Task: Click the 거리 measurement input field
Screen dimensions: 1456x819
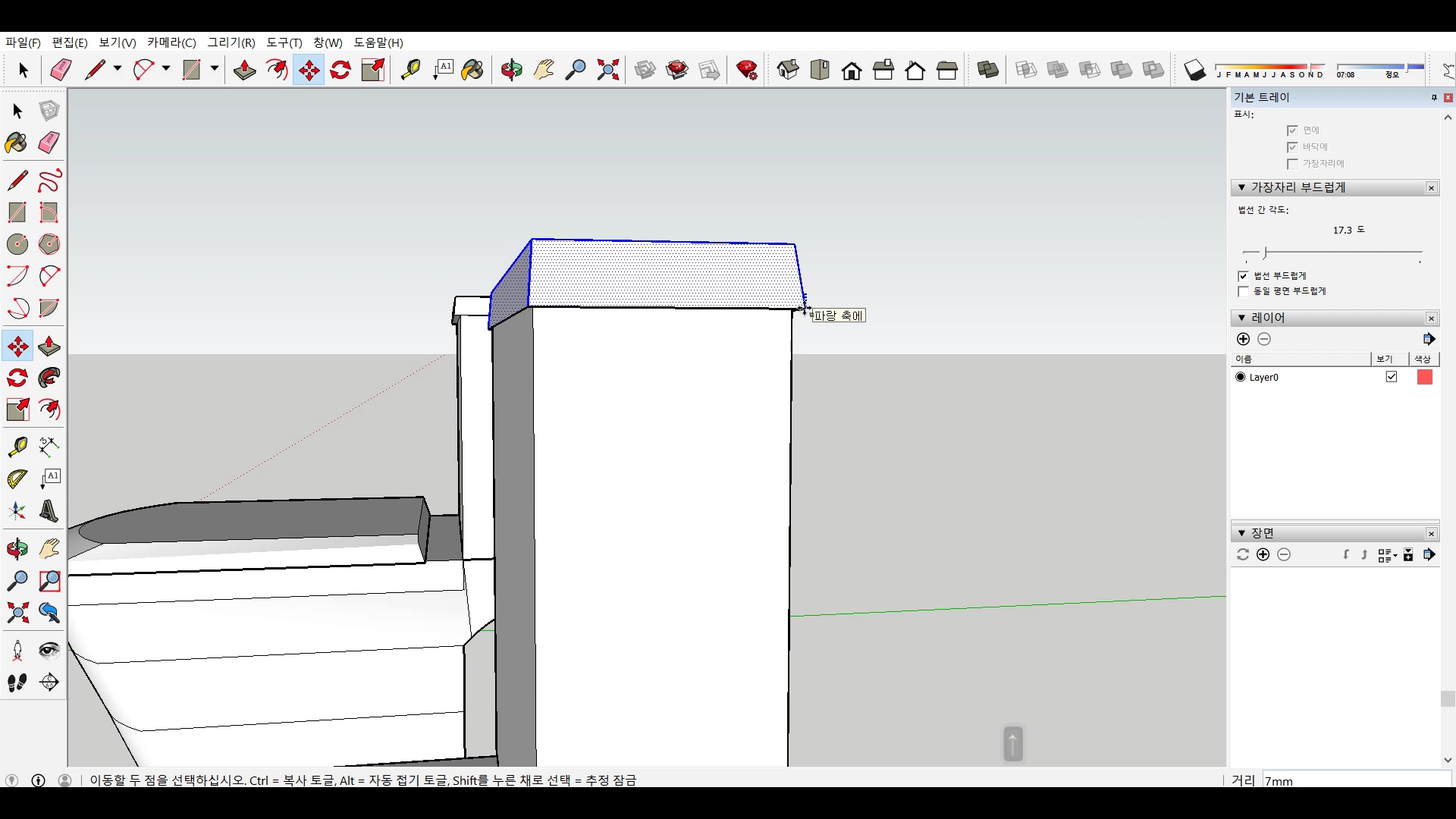Action: point(1356,780)
